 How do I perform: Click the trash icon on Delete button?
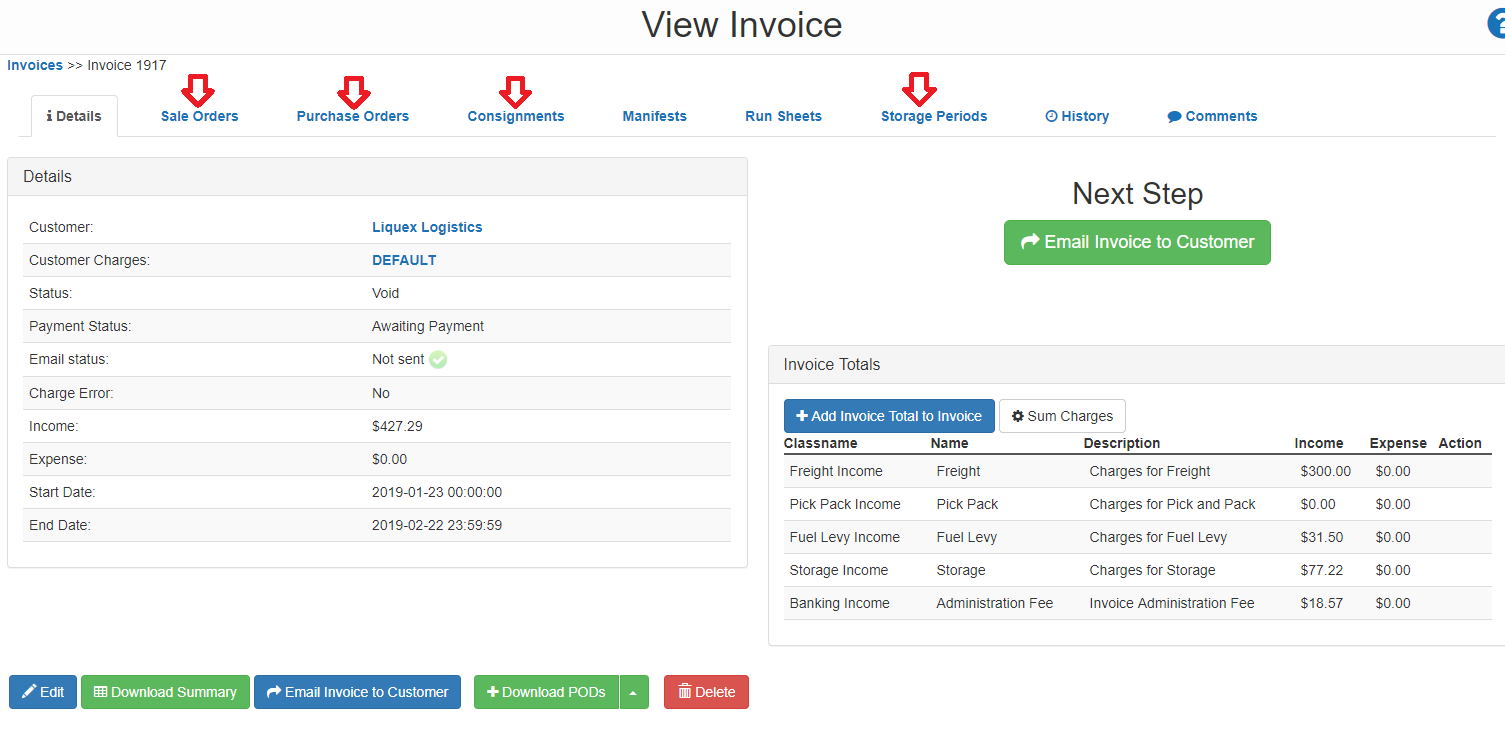pyautogui.click(x=684, y=692)
